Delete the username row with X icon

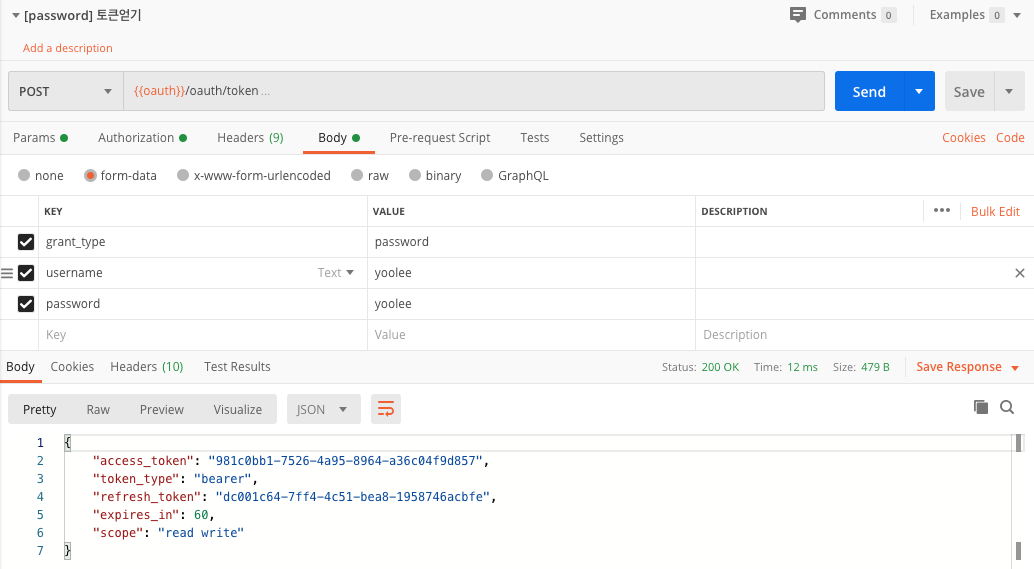pyautogui.click(x=1019, y=273)
